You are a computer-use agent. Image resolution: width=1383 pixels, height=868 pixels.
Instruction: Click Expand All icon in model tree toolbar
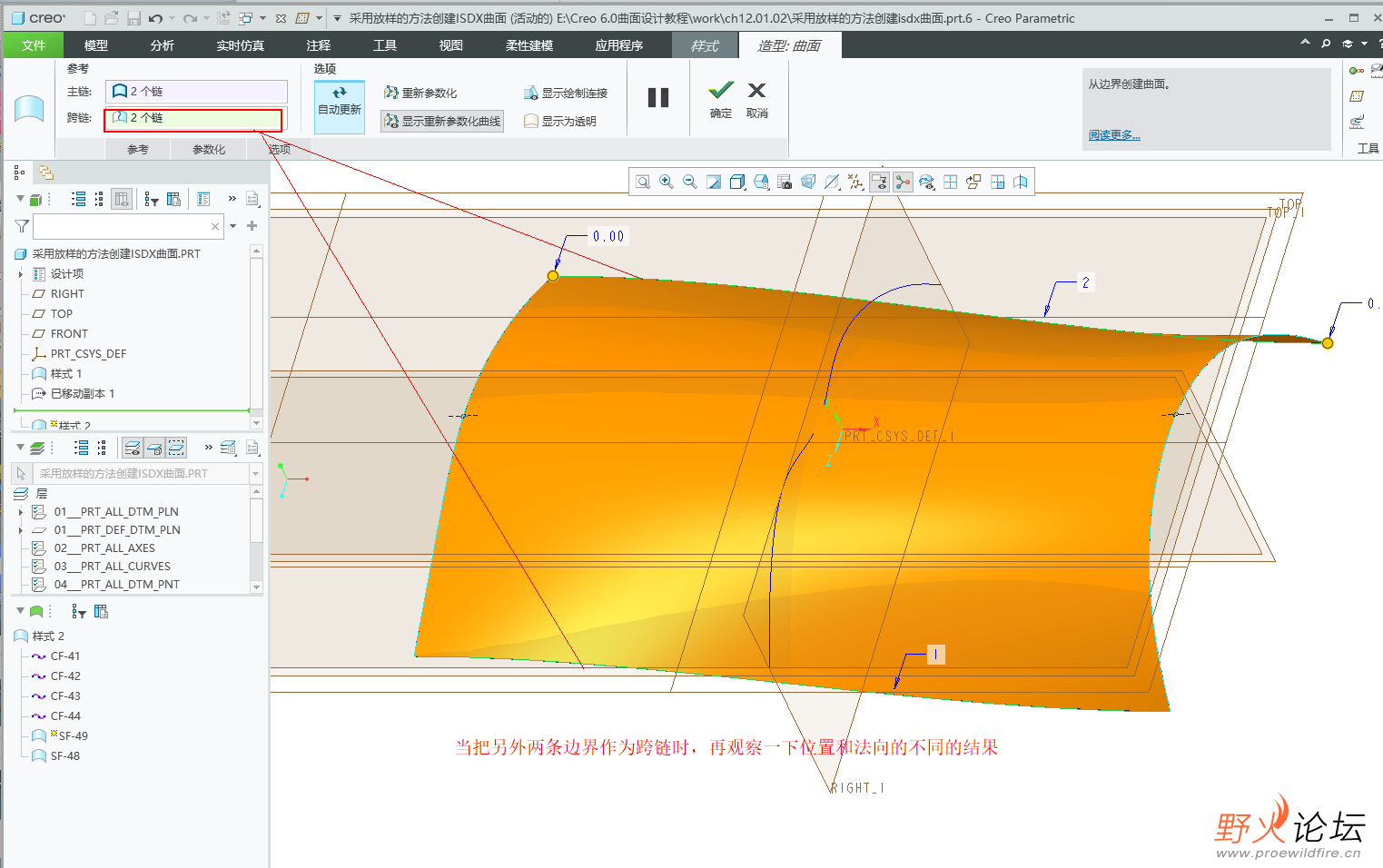79,199
